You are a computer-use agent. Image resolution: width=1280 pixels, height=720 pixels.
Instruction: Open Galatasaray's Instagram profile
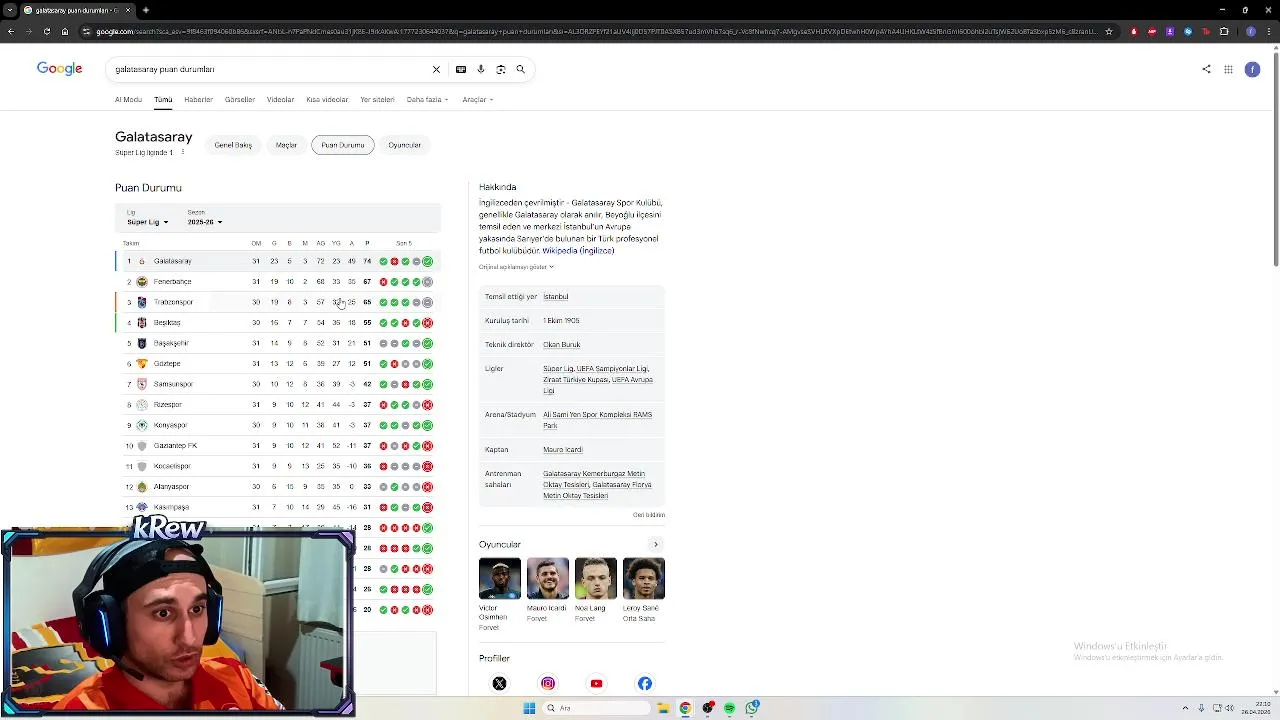(548, 684)
